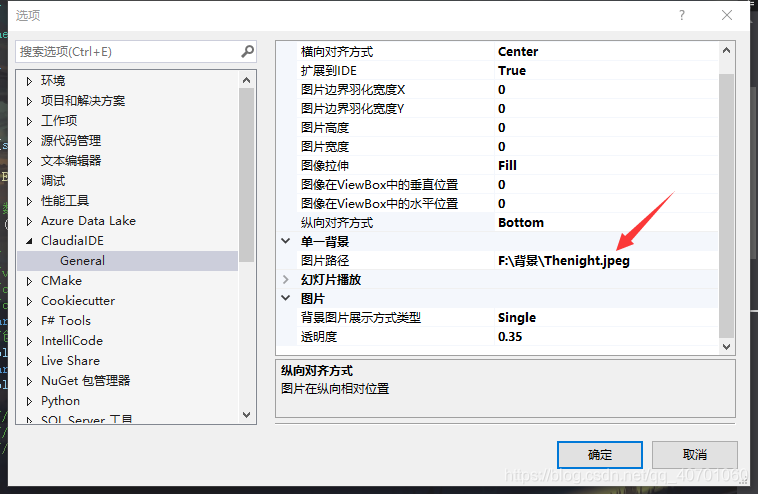This screenshot has height=494, width=758.
Task: Close the 选项 dialog window
Action: [727, 15]
